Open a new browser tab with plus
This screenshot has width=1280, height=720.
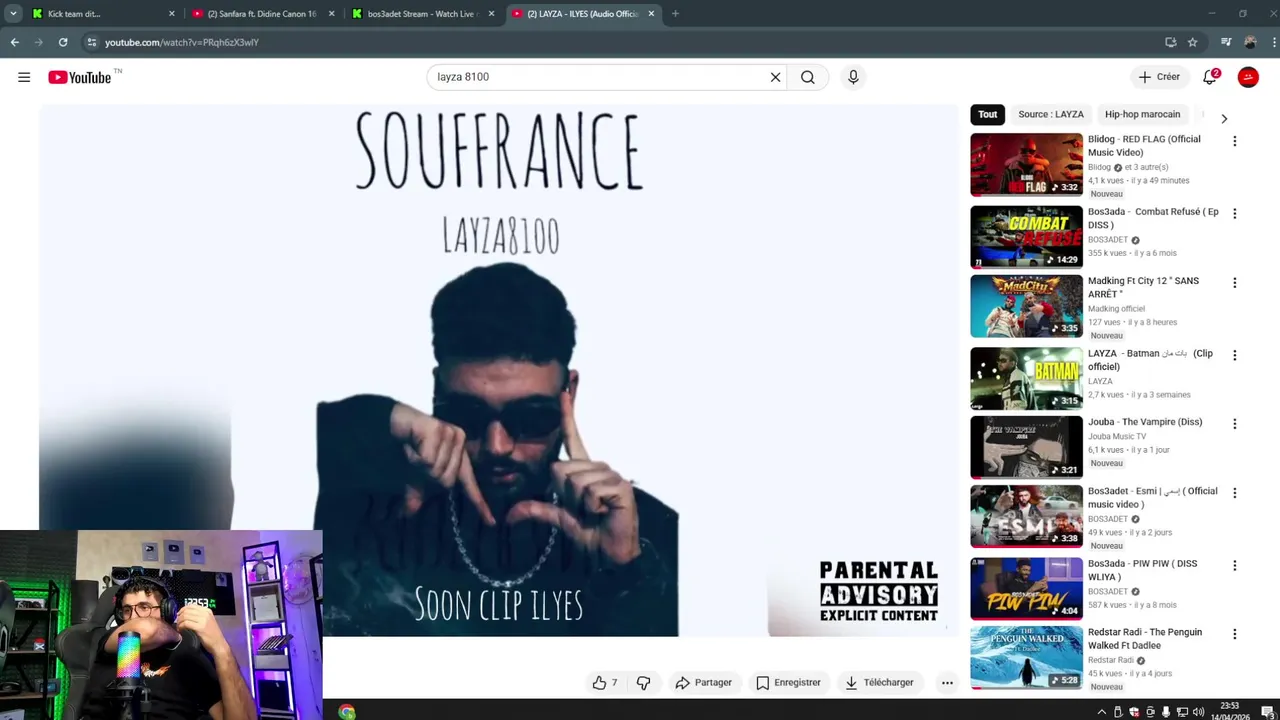tap(675, 14)
